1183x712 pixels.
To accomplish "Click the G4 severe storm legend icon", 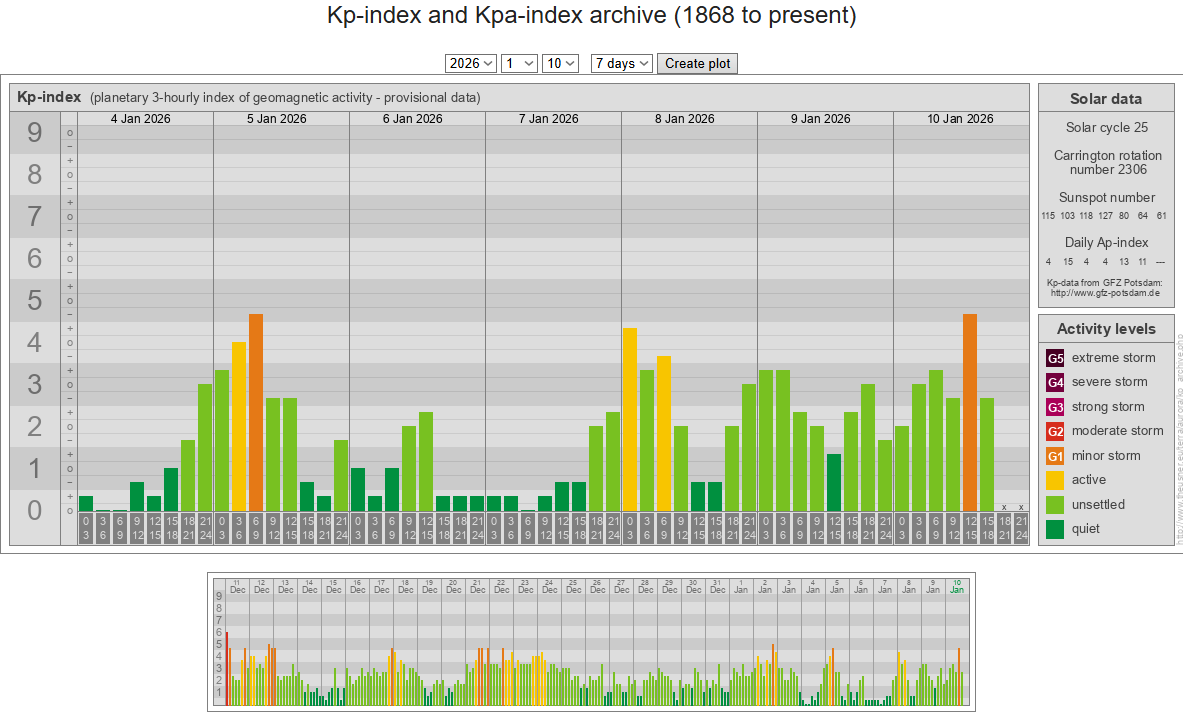I will [x=1055, y=382].
